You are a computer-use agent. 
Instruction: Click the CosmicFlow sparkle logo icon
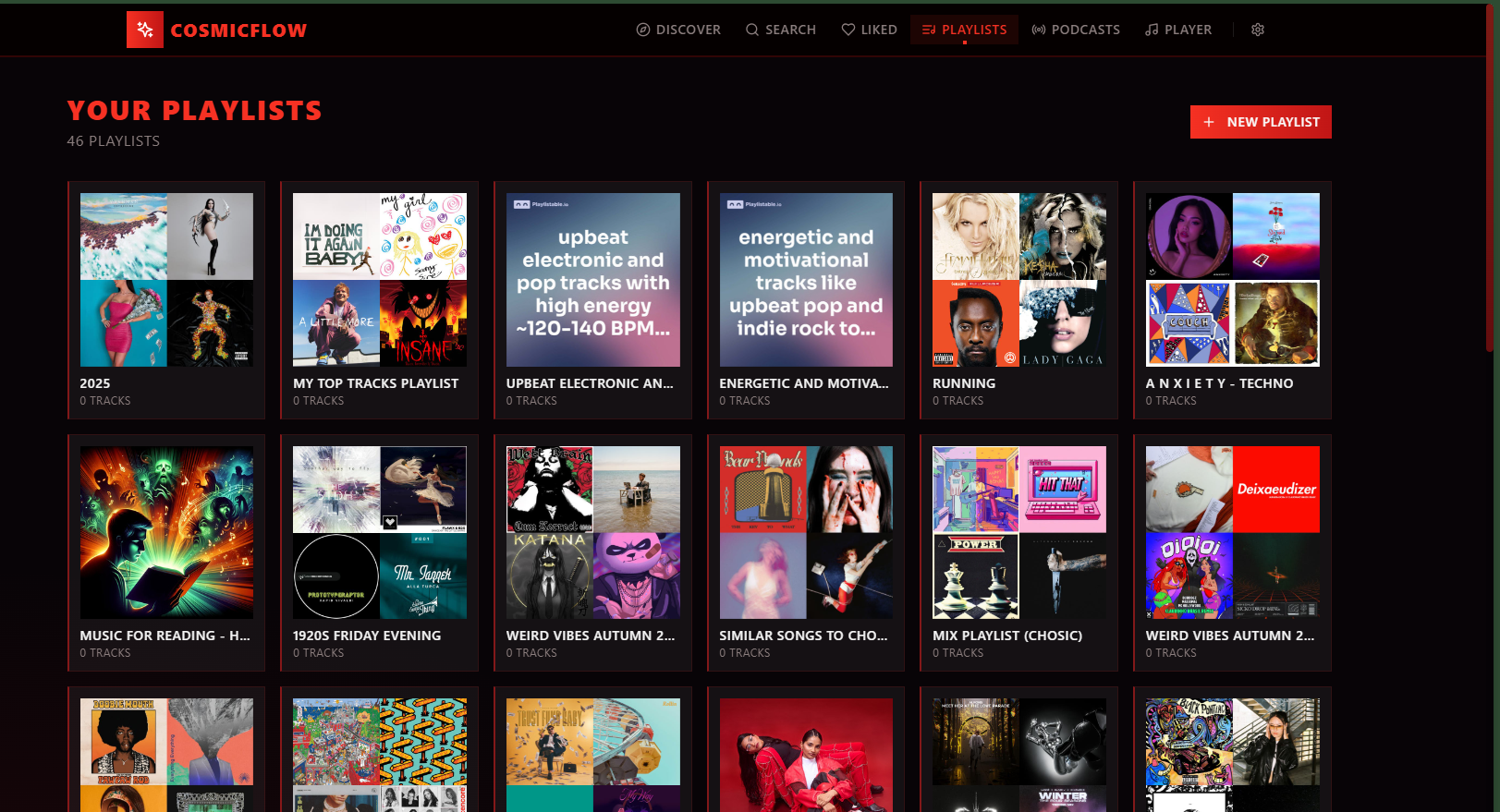tap(145, 30)
